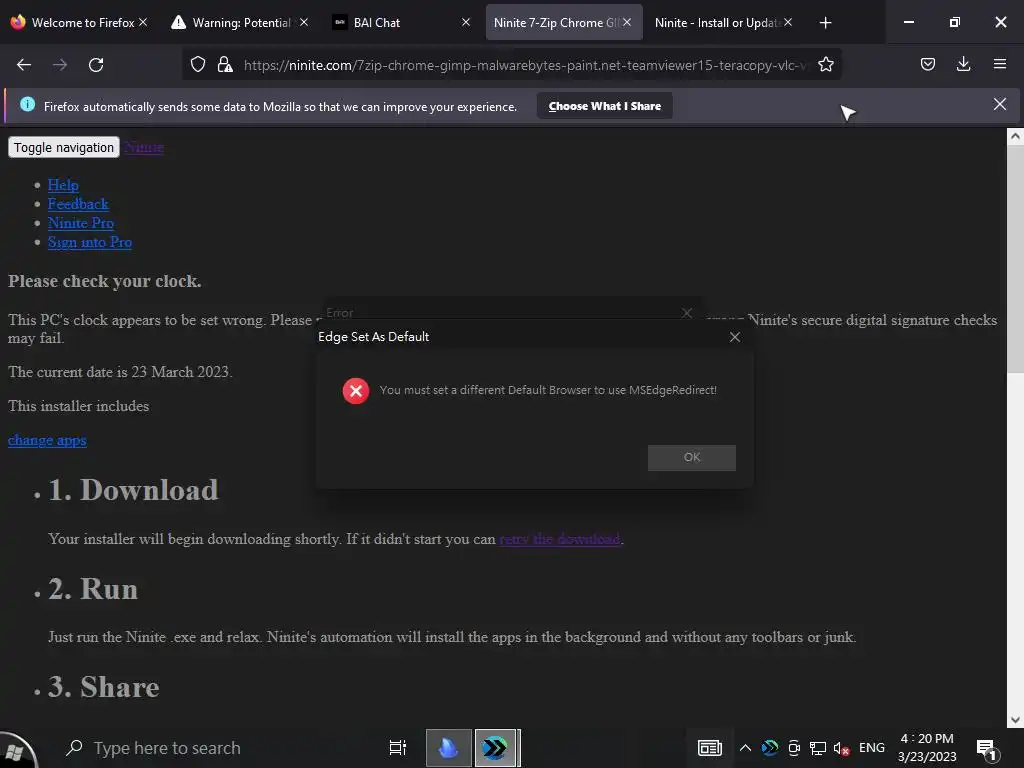
Task: Click the ENG language indicator
Action: tap(871, 748)
